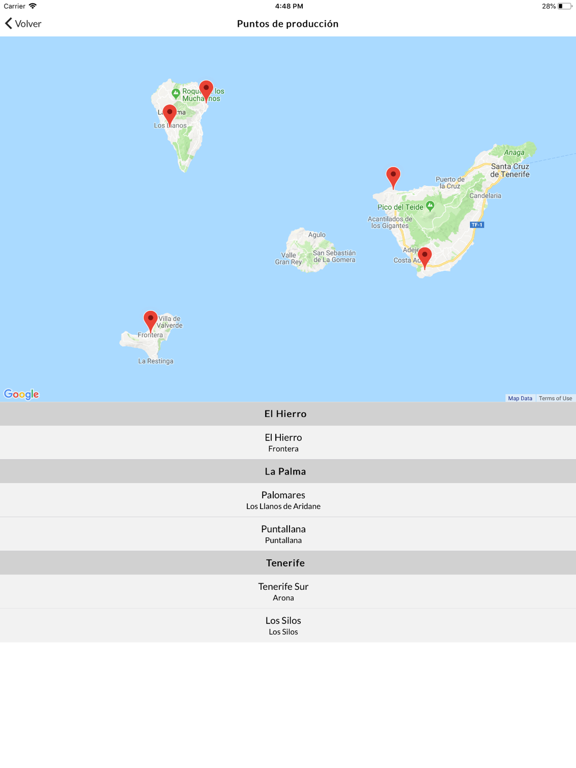Tap the 4:48 PM clock in status bar

pos(288,6)
